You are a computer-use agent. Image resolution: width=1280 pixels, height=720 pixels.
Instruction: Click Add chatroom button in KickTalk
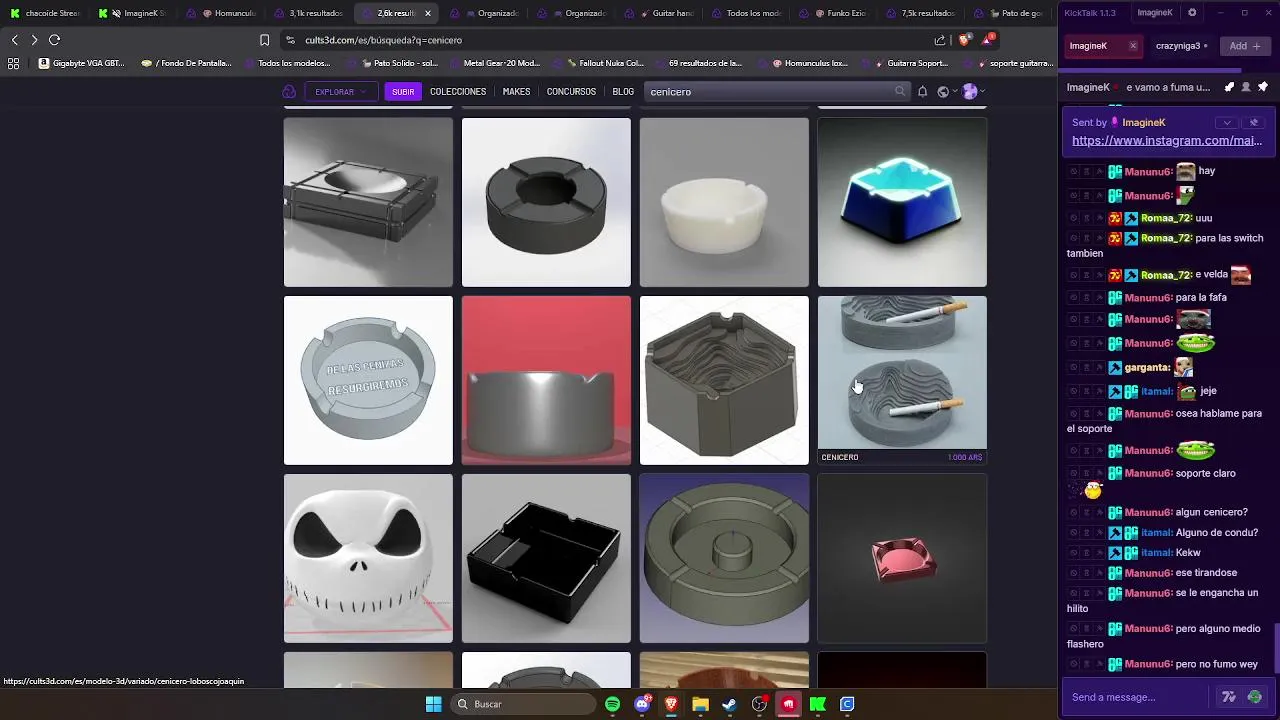pos(1245,46)
